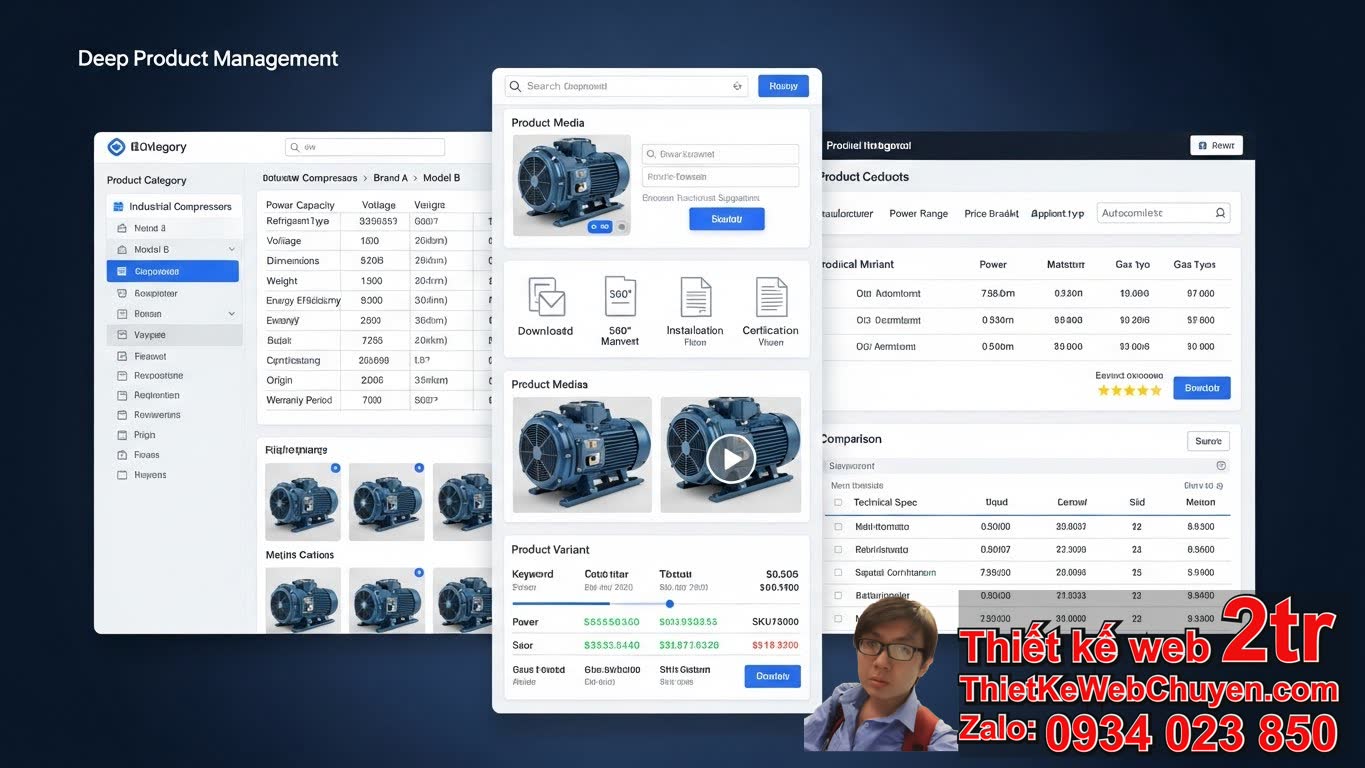This screenshot has width=1365, height=768.
Task: Click the Autocomplete input in right panel
Action: (1164, 213)
